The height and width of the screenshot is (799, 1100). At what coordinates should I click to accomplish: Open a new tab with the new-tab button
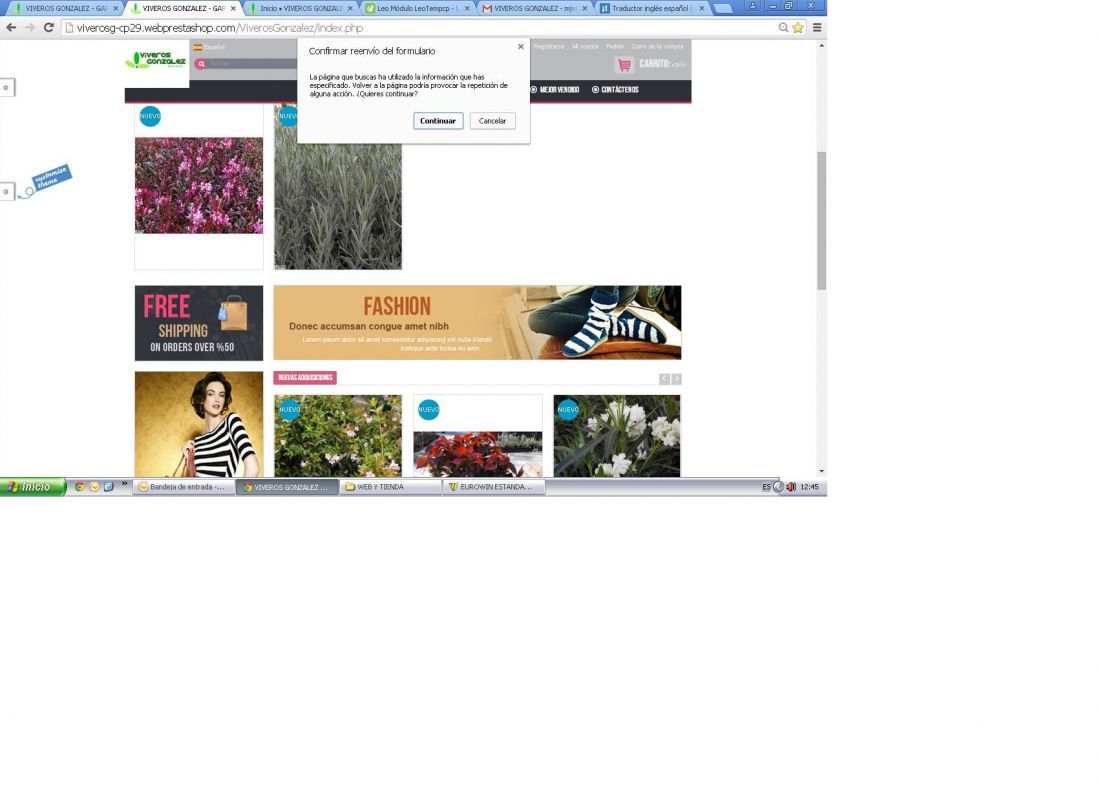[x=723, y=8]
